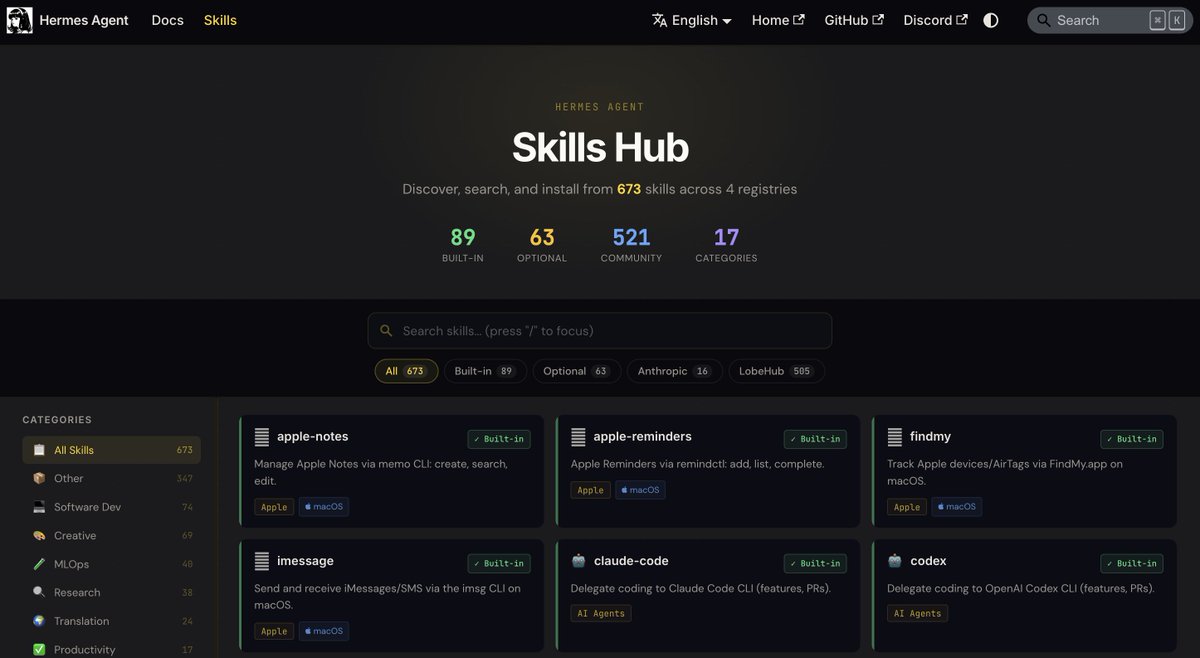Click Built-in badge on apple-reminders card
Viewport: 1200px width, 658px height.
[815, 439]
